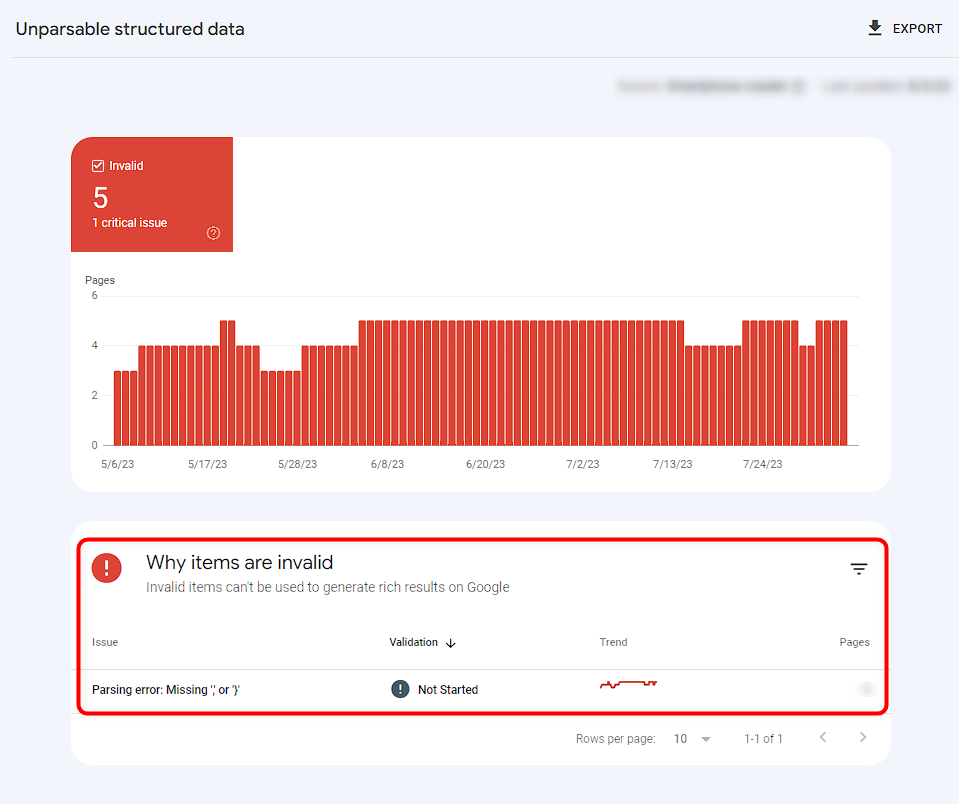Click the Validation column header
The height and width of the screenshot is (804, 959).
tap(413, 642)
